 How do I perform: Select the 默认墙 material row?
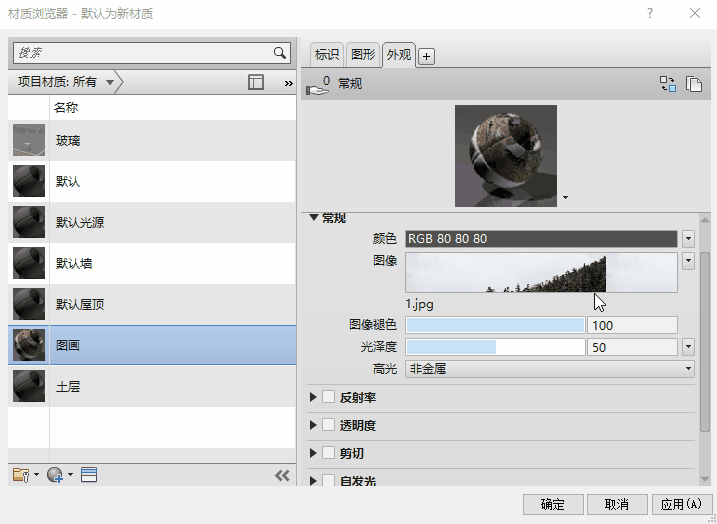point(152,263)
